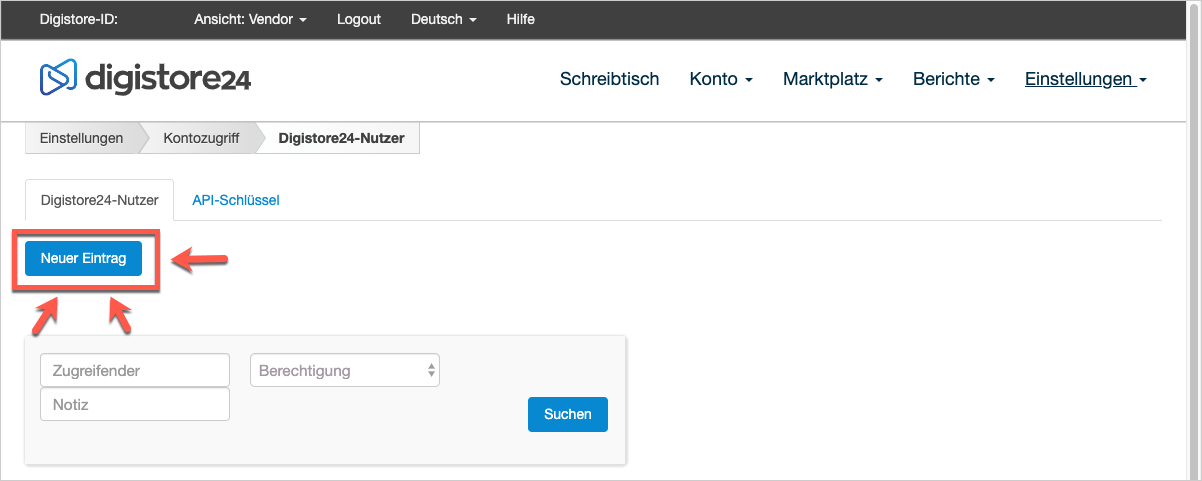Expand the Marktplatz menu

tap(833, 79)
